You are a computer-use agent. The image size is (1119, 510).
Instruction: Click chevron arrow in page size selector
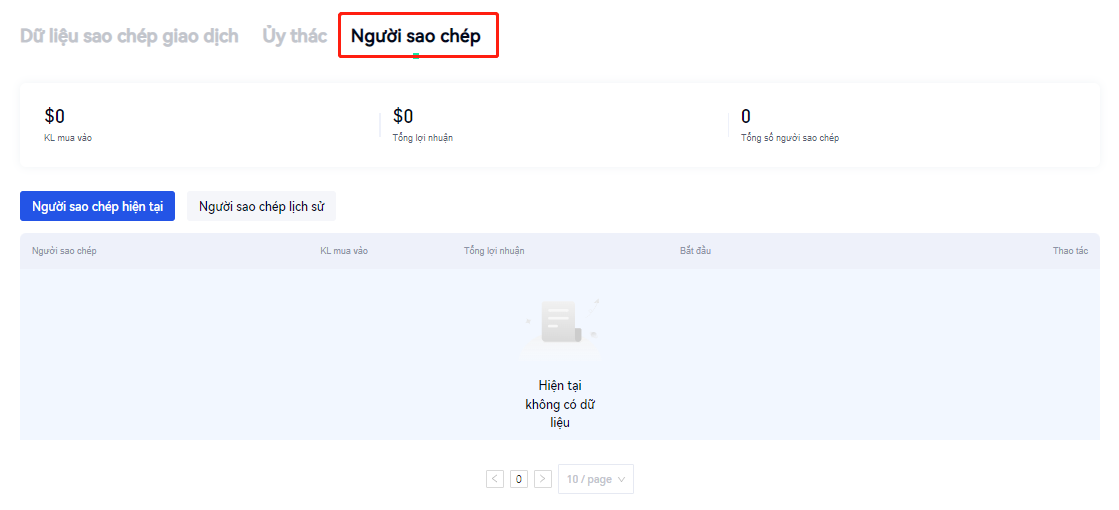point(621,479)
